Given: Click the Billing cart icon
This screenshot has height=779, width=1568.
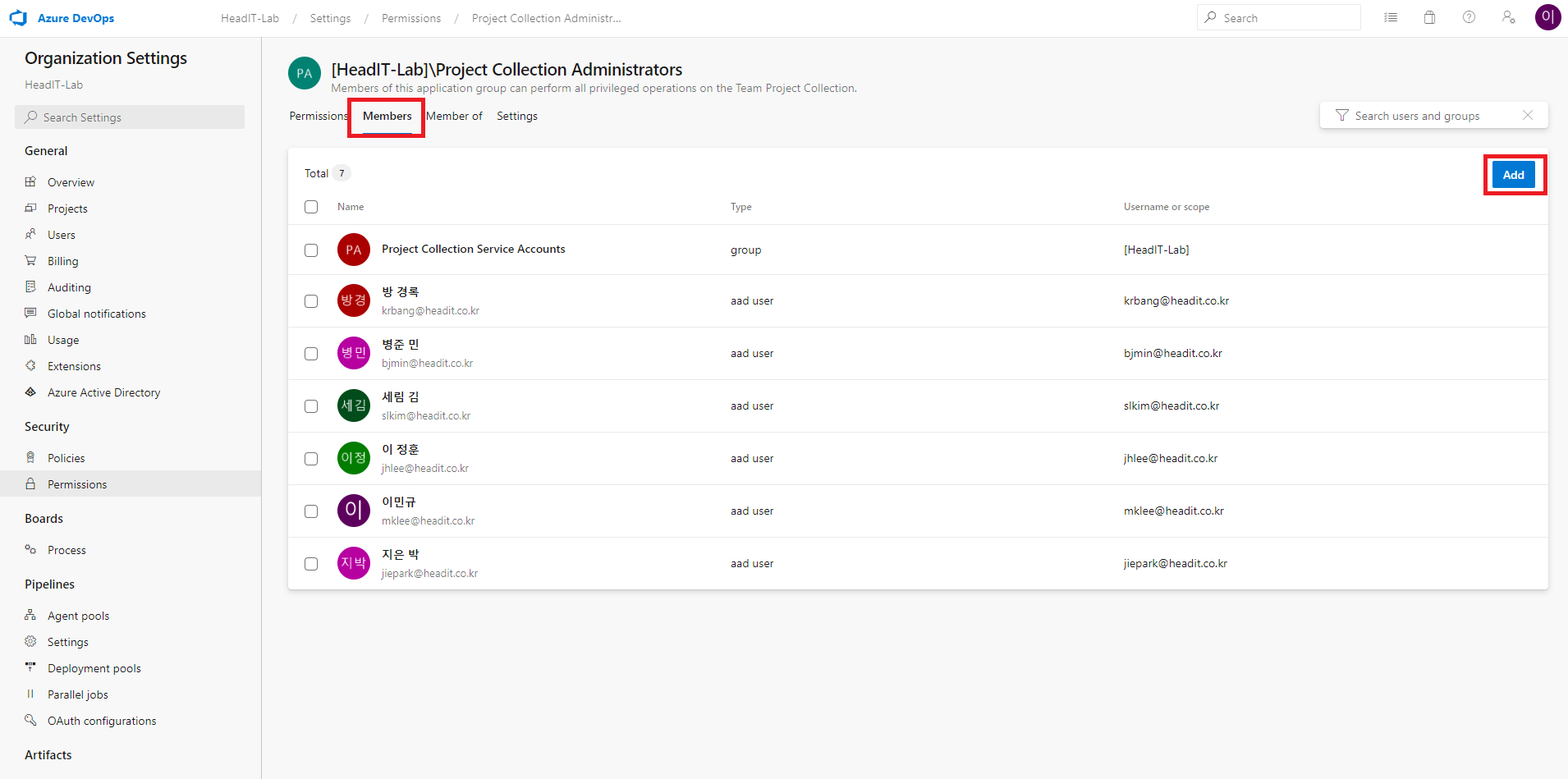Looking at the screenshot, I should tap(30, 260).
